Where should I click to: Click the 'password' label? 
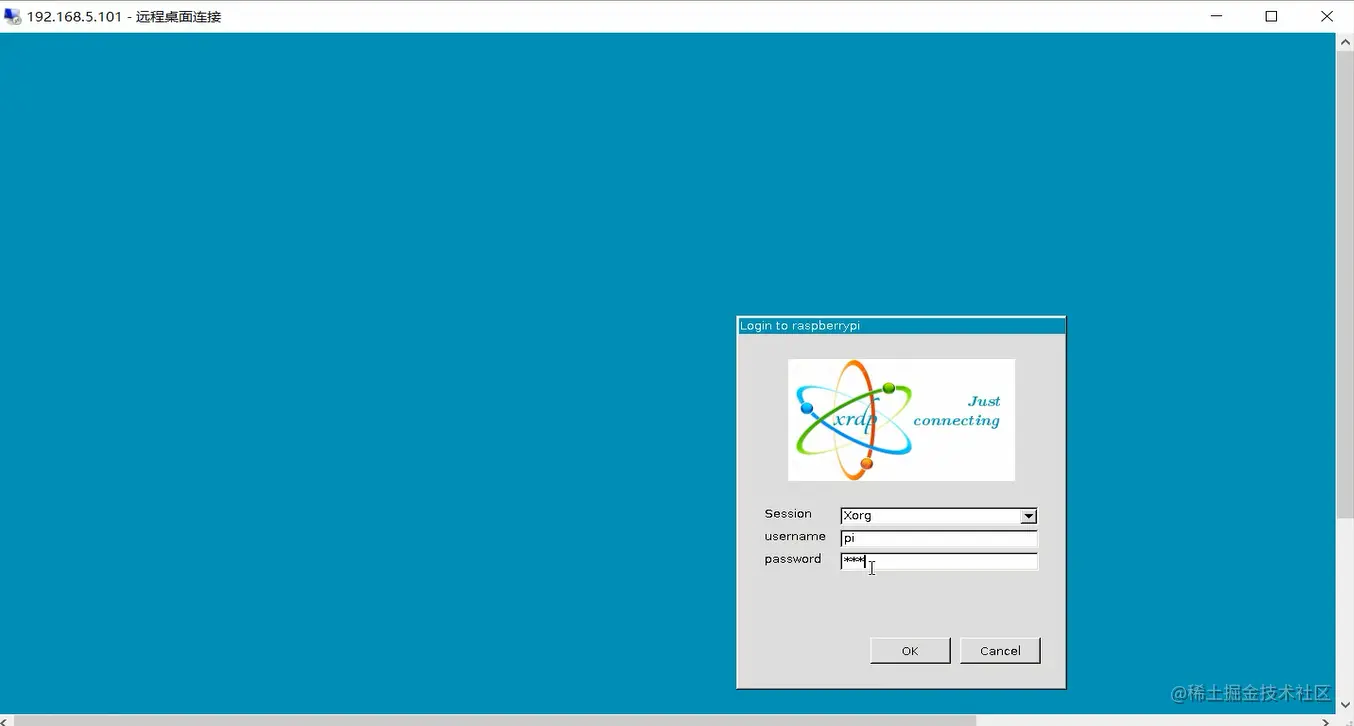792,560
